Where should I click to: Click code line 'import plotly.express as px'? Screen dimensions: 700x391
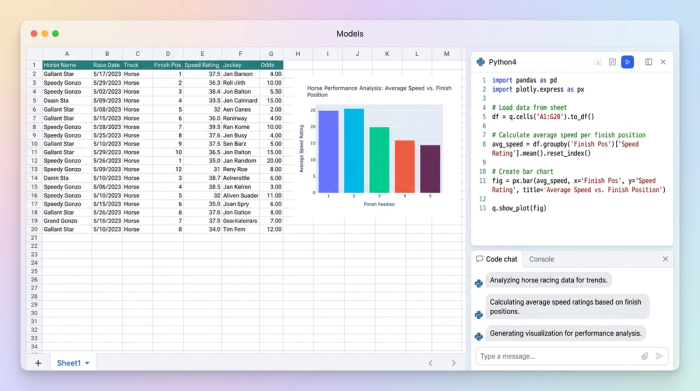tap(538, 89)
